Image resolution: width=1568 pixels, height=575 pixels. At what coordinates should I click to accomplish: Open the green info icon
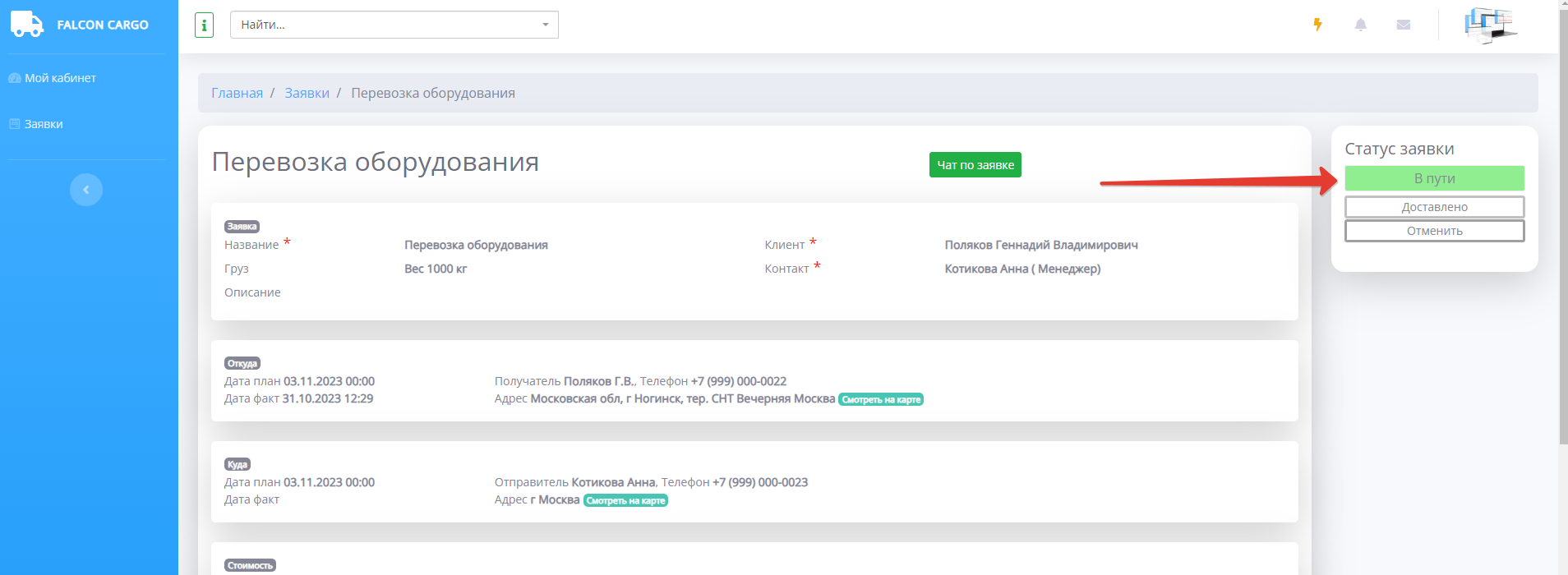point(204,25)
